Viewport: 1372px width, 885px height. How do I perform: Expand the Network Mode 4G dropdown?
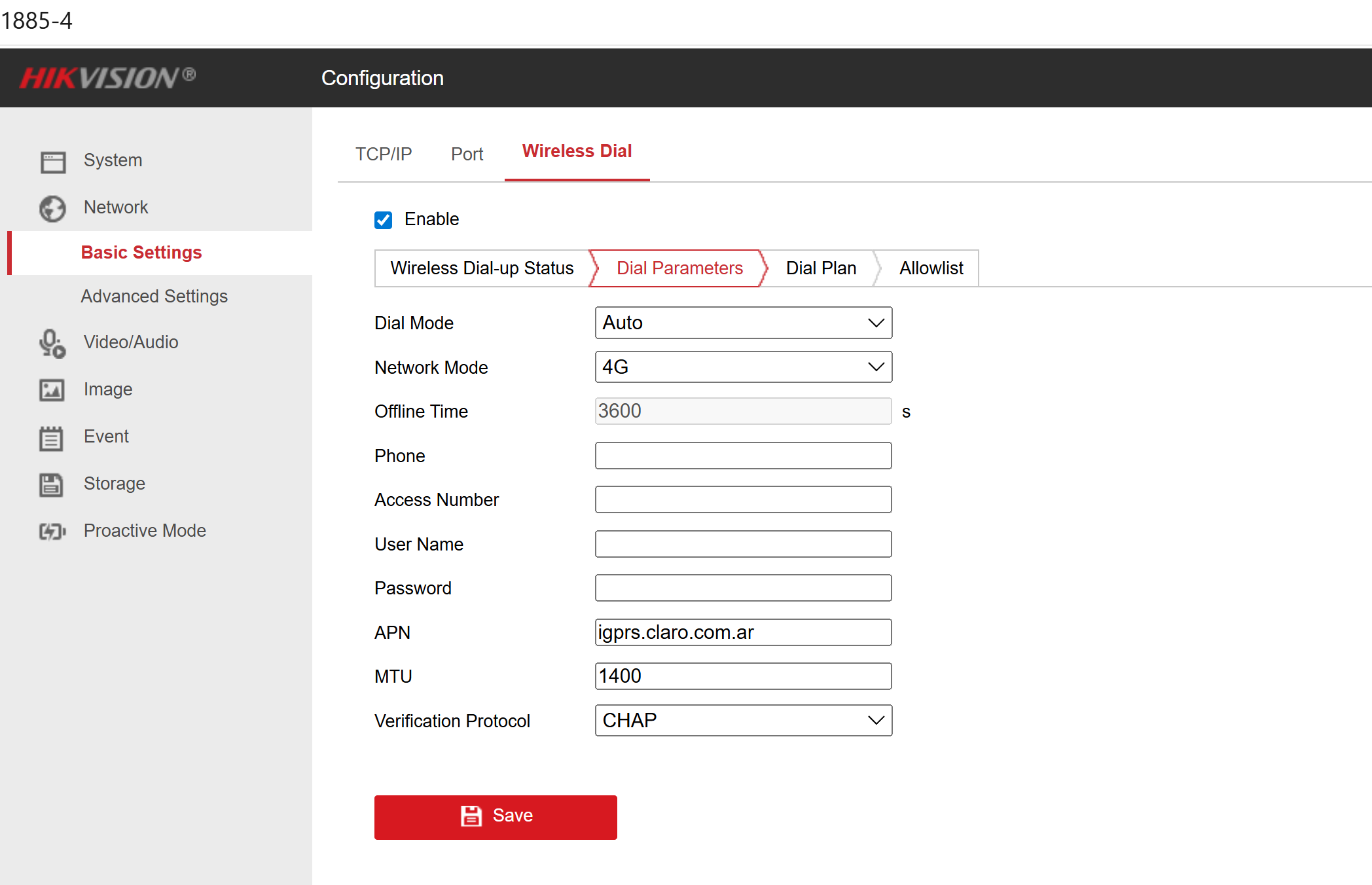point(743,367)
